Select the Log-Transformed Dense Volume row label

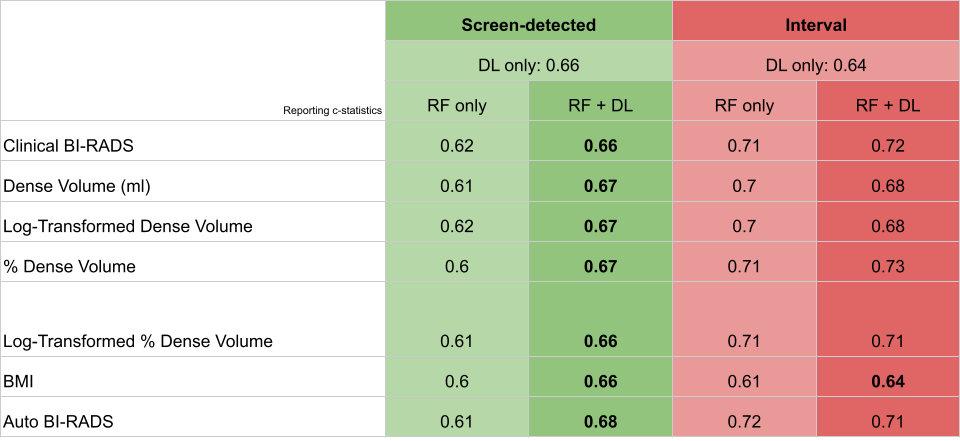[128, 226]
